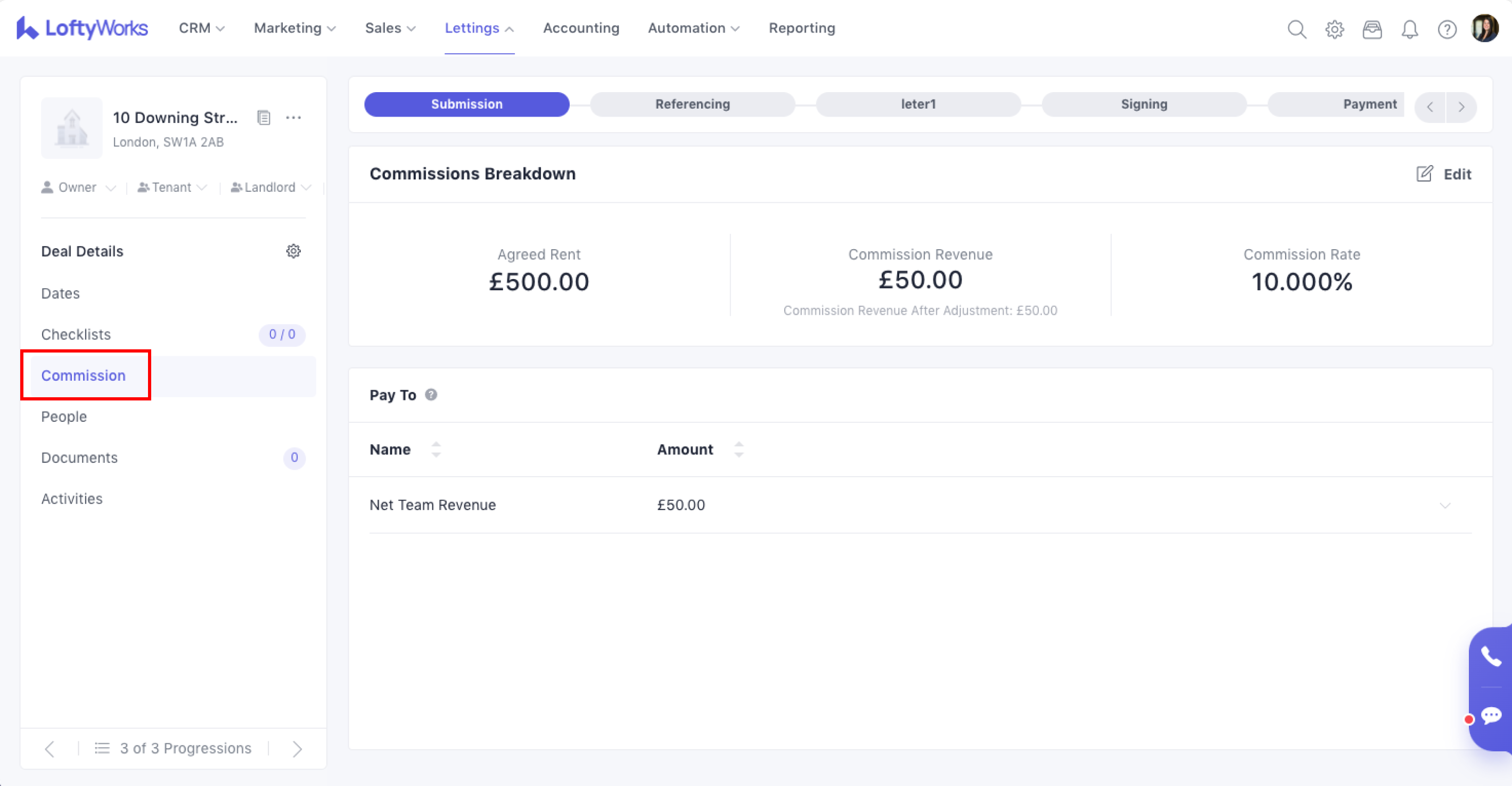Open the search magnifier icon
Image resolution: width=1512 pixels, height=786 pixels.
[1296, 29]
